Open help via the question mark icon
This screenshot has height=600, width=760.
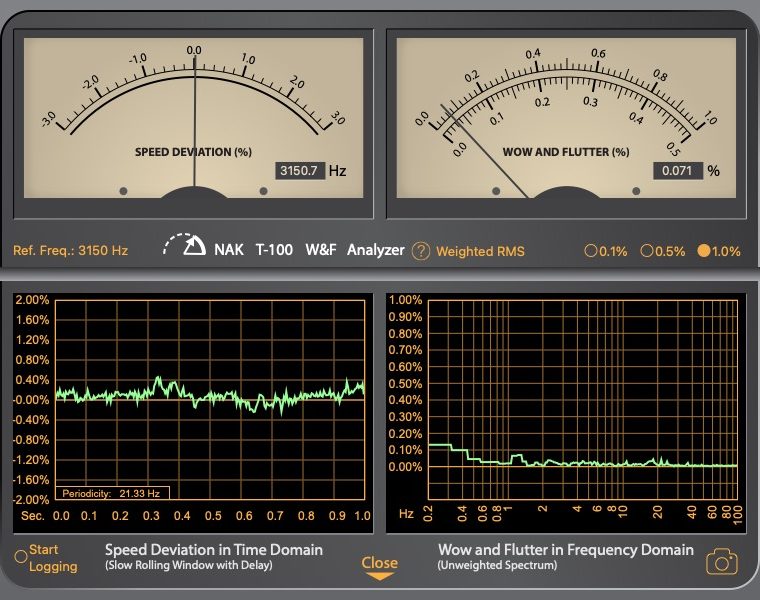pyautogui.click(x=421, y=251)
